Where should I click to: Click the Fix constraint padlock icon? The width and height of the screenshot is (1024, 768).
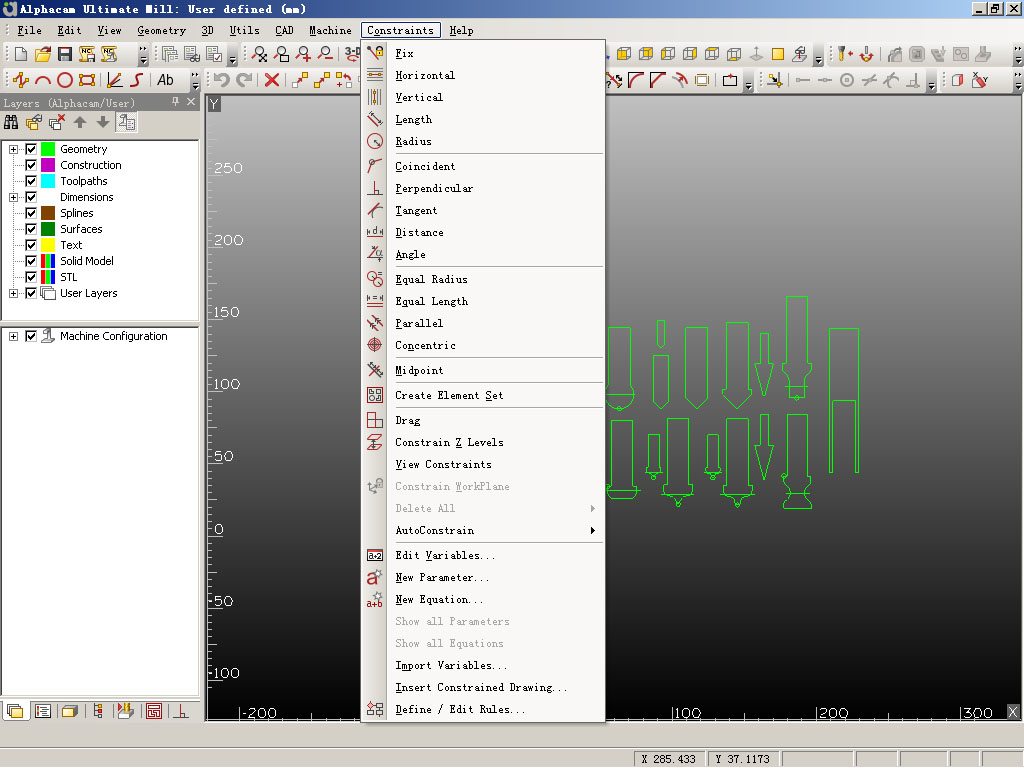(375, 53)
